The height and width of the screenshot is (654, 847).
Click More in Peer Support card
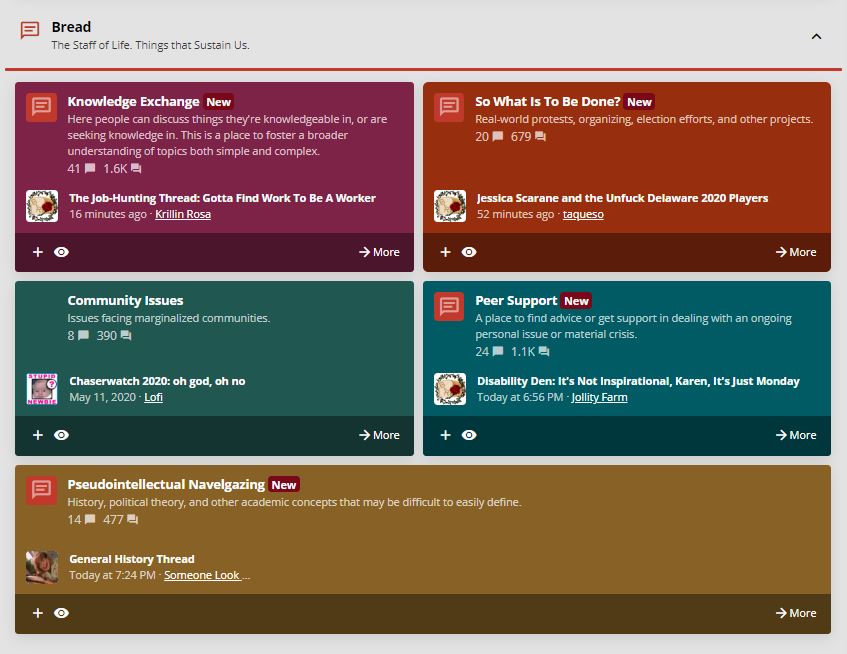[796, 435]
